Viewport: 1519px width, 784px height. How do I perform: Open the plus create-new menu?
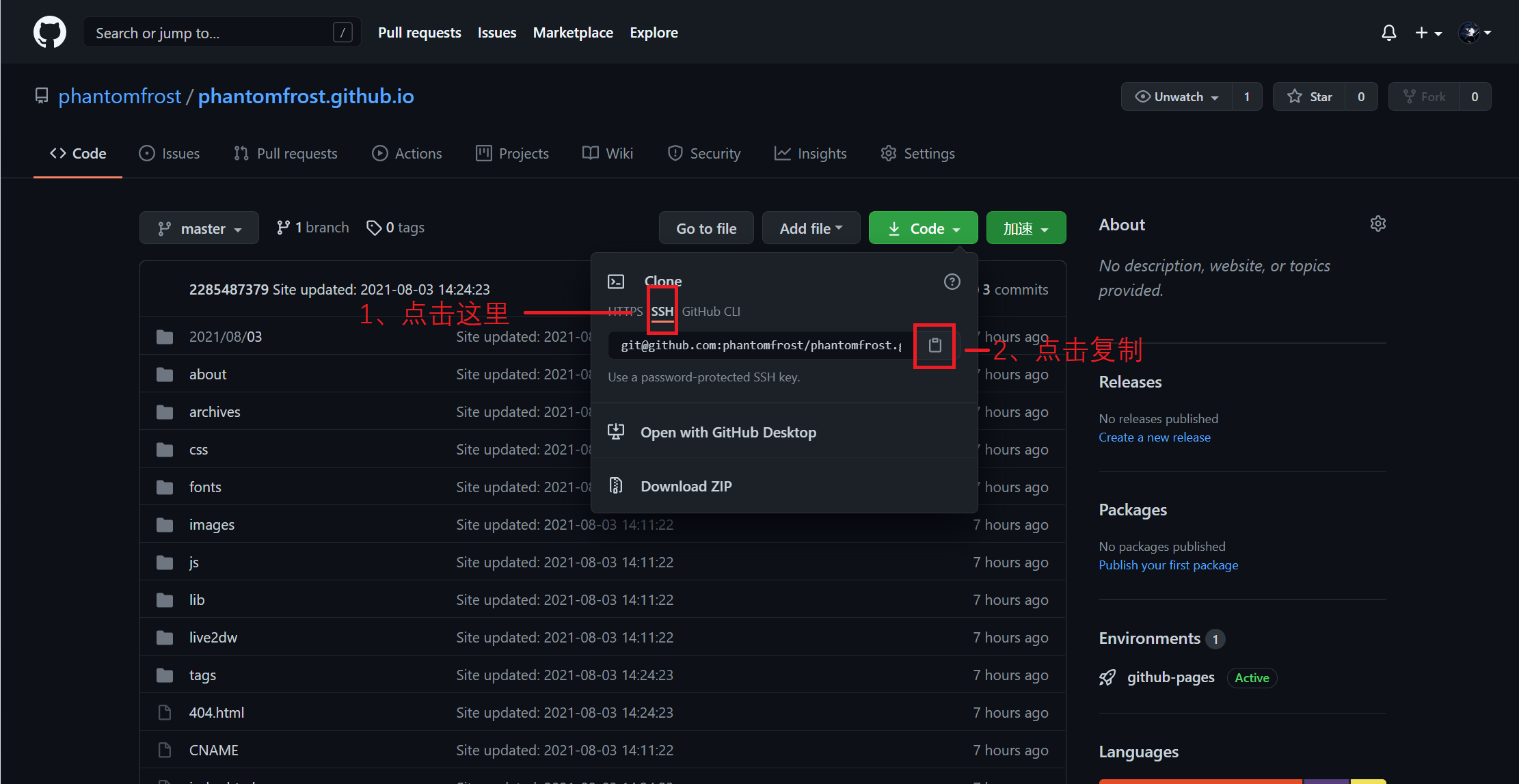point(1428,33)
